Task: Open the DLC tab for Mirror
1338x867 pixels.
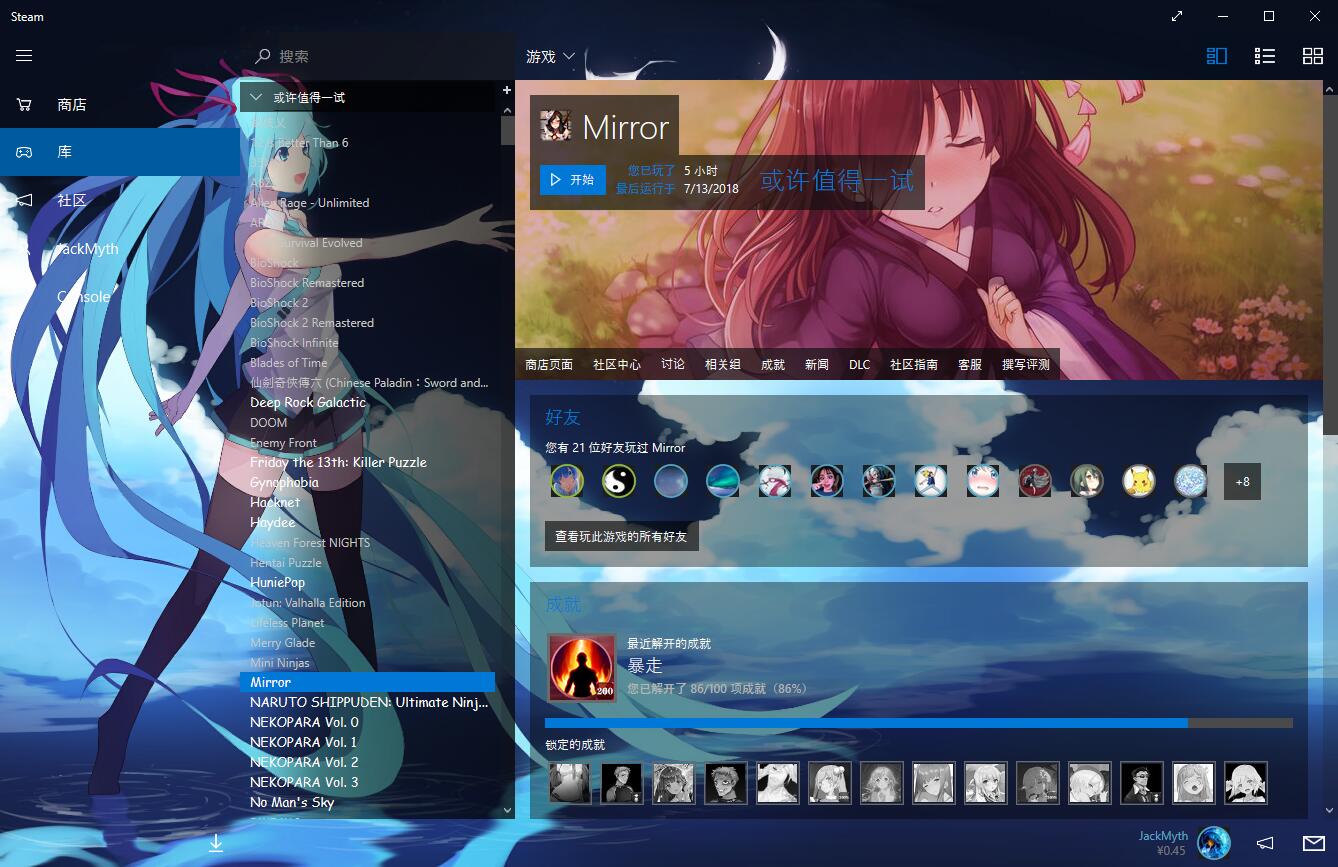Action: pyautogui.click(x=860, y=365)
